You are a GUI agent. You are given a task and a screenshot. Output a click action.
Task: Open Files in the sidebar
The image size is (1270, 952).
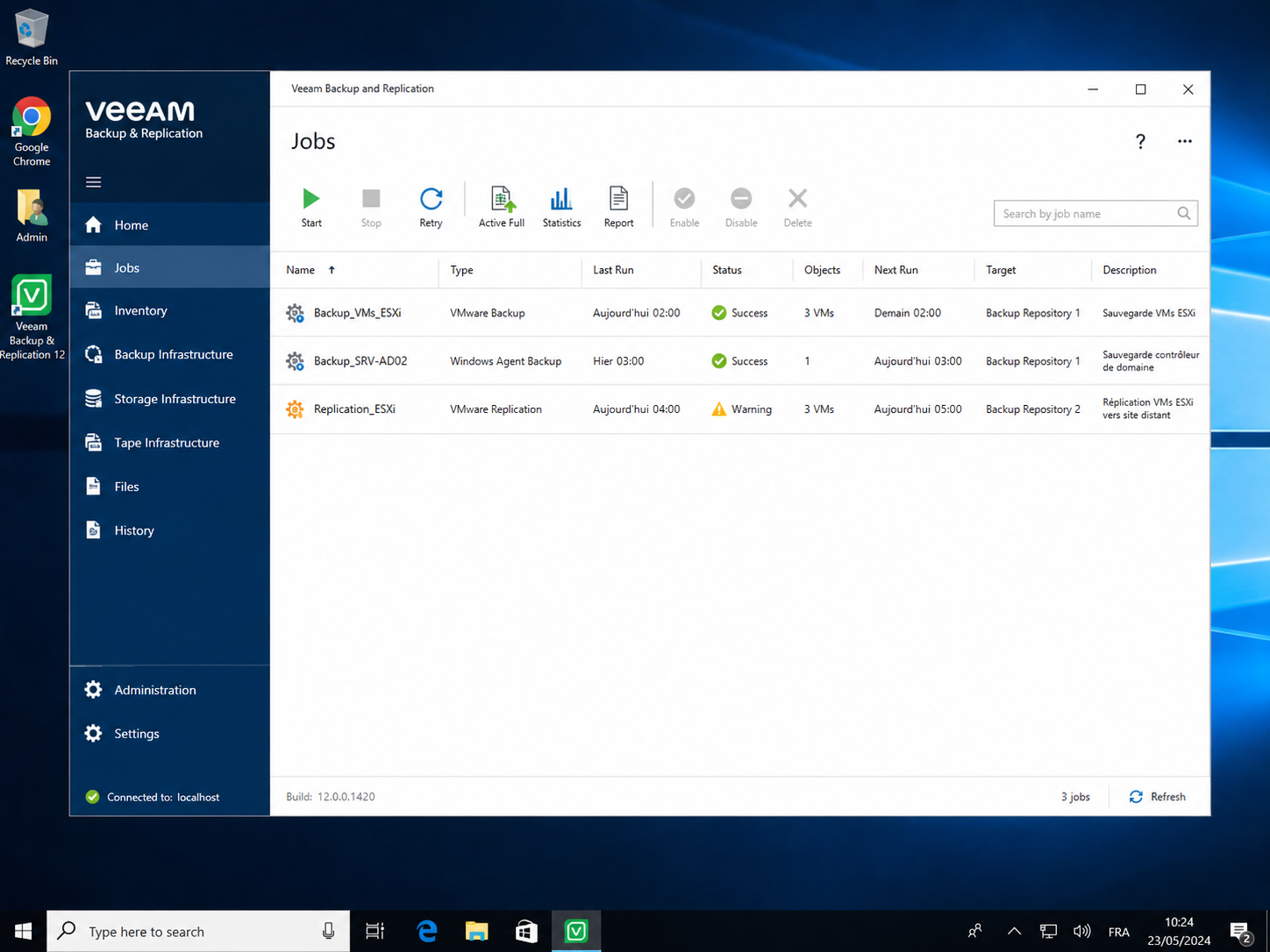point(170,487)
